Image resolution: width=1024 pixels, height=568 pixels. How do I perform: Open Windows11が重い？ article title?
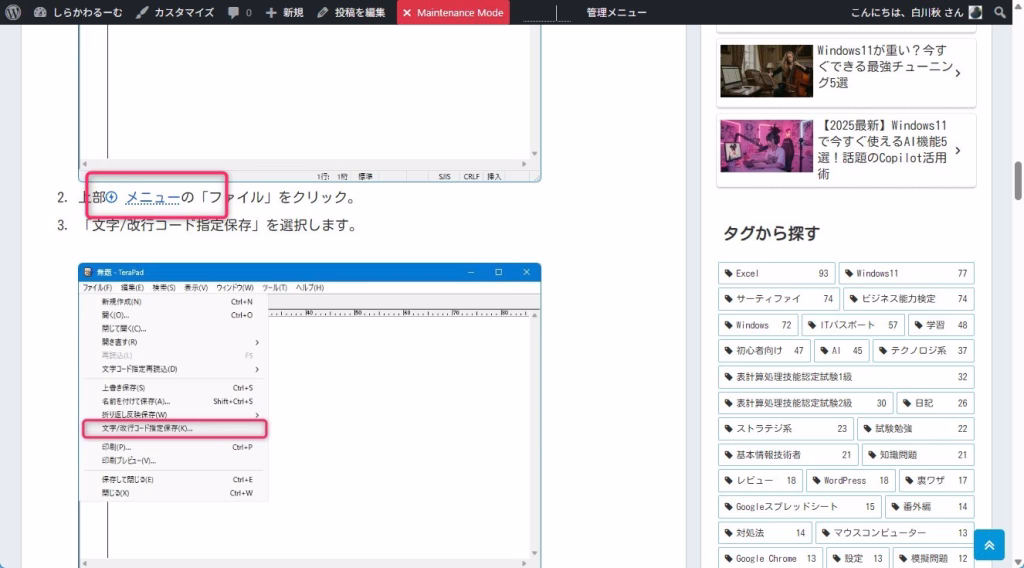coord(884,67)
